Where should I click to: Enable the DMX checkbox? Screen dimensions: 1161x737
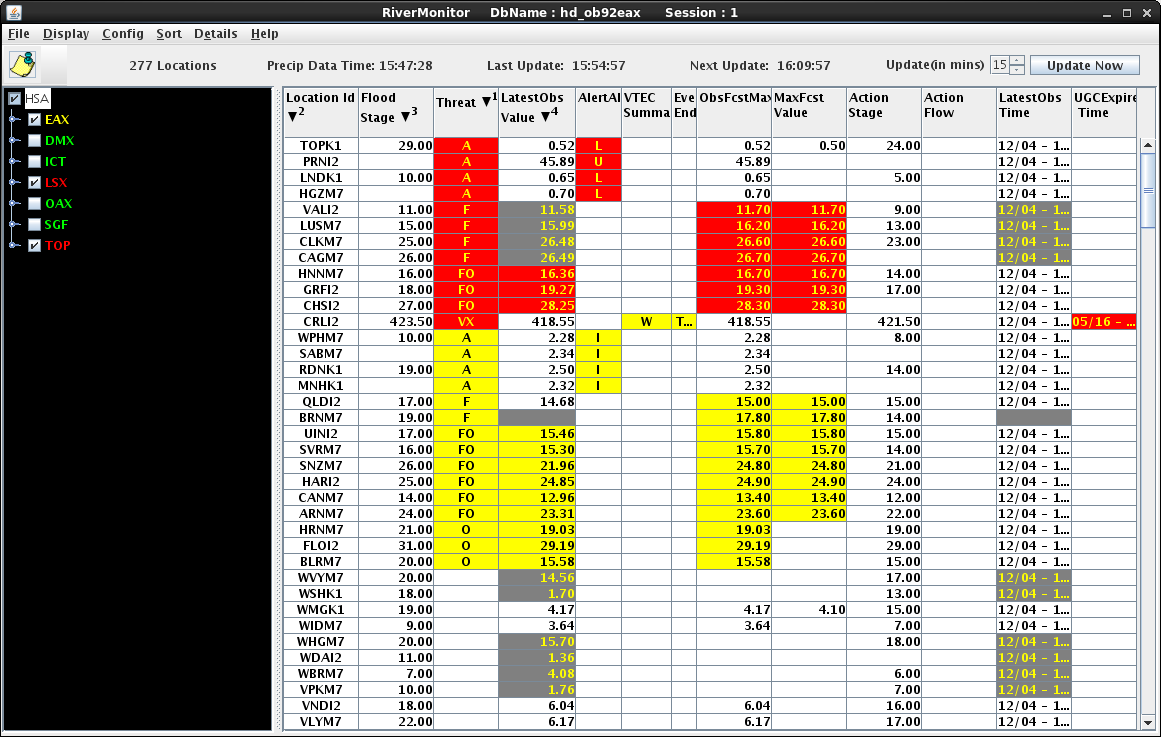coord(34,141)
